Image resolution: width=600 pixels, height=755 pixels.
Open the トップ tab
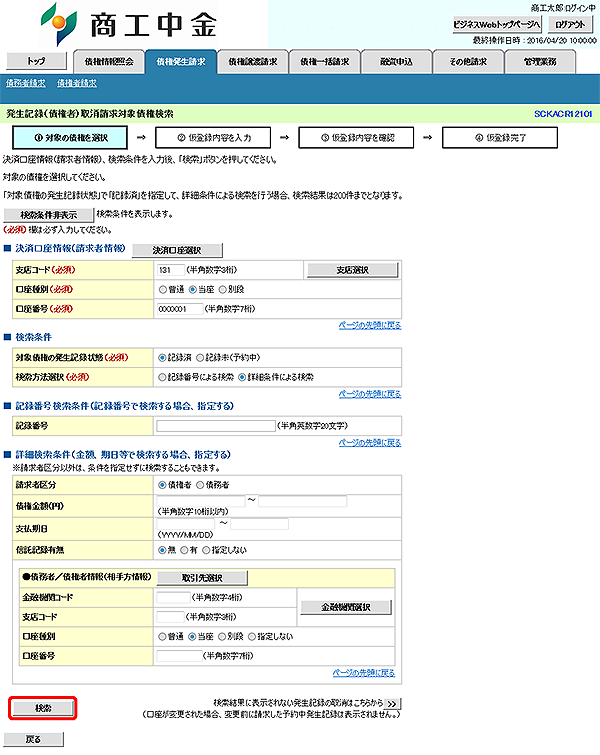coord(36,61)
